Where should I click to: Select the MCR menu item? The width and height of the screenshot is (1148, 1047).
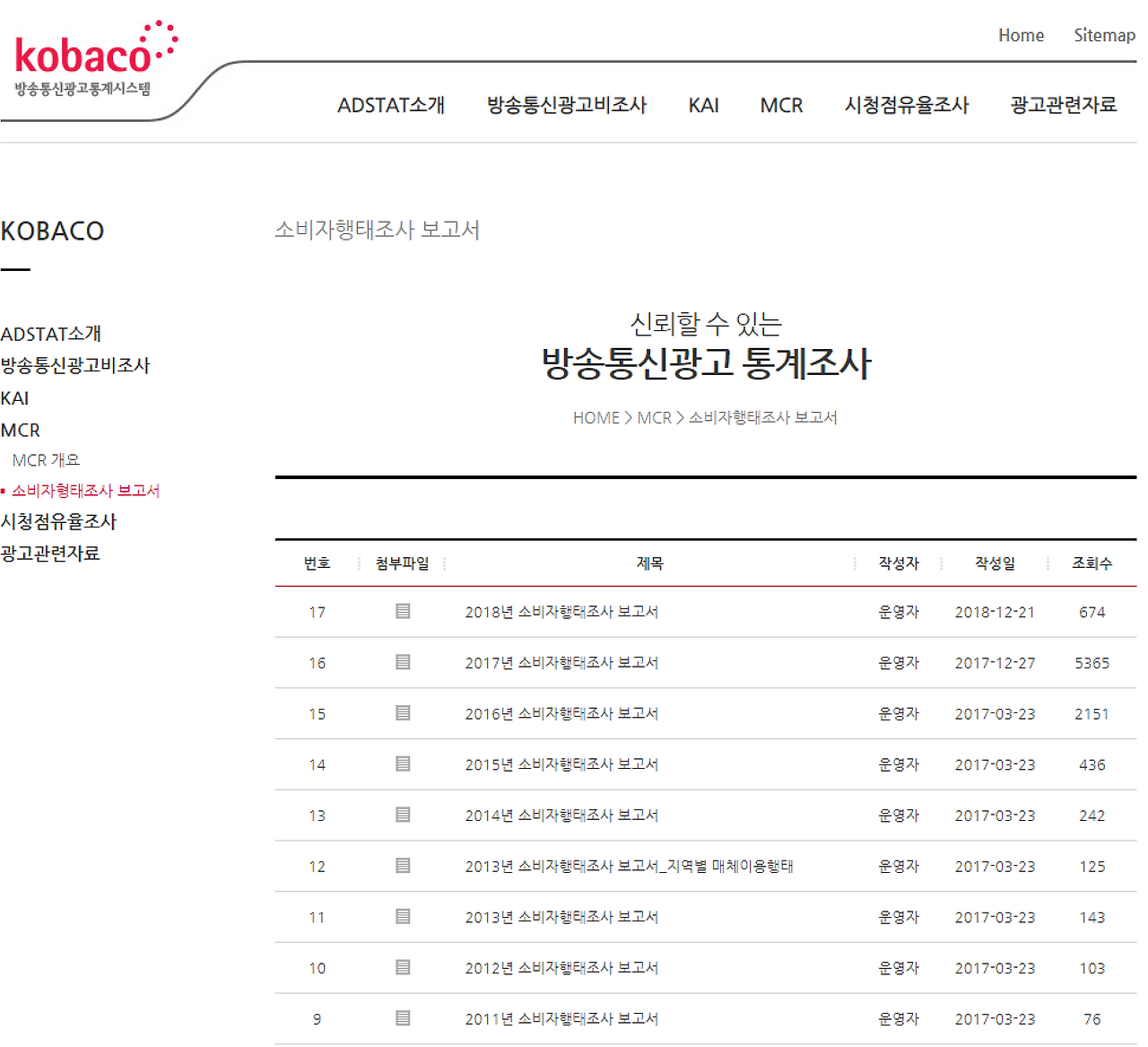(x=780, y=105)
